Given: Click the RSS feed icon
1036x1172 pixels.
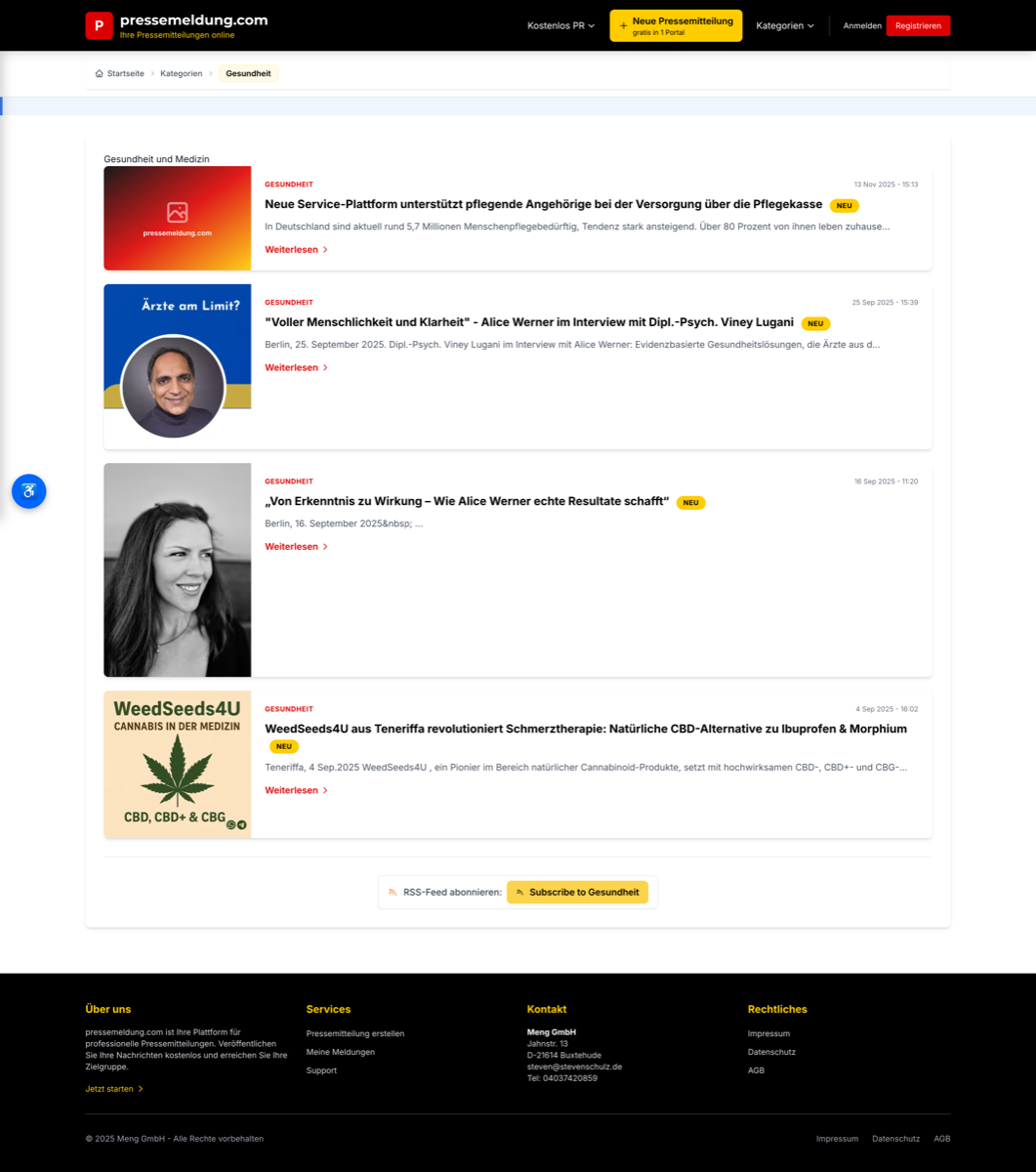Looking at the screenshot, I should [x=393, y=892].
